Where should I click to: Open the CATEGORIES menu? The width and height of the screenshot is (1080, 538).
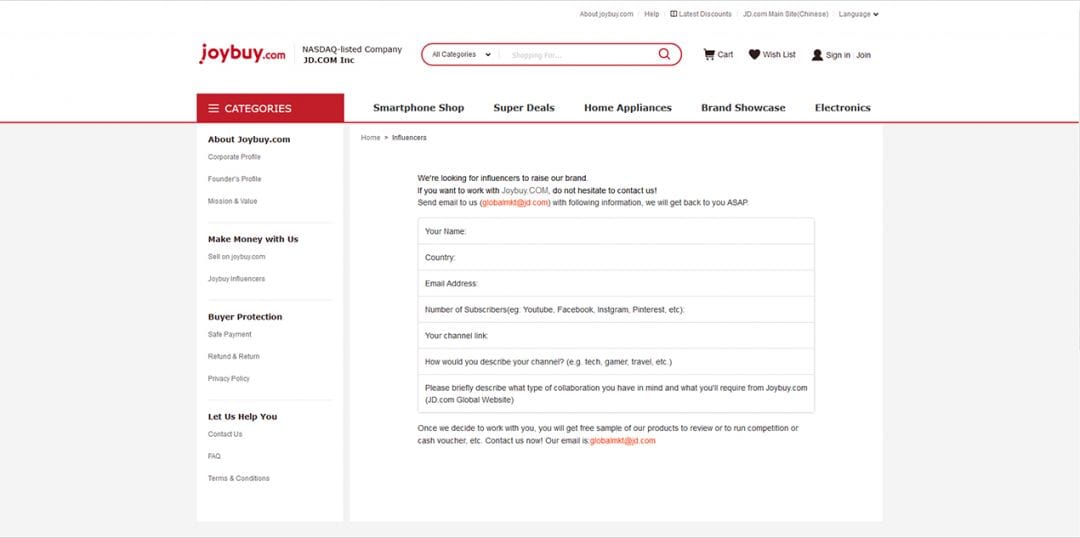click(270, 108)
